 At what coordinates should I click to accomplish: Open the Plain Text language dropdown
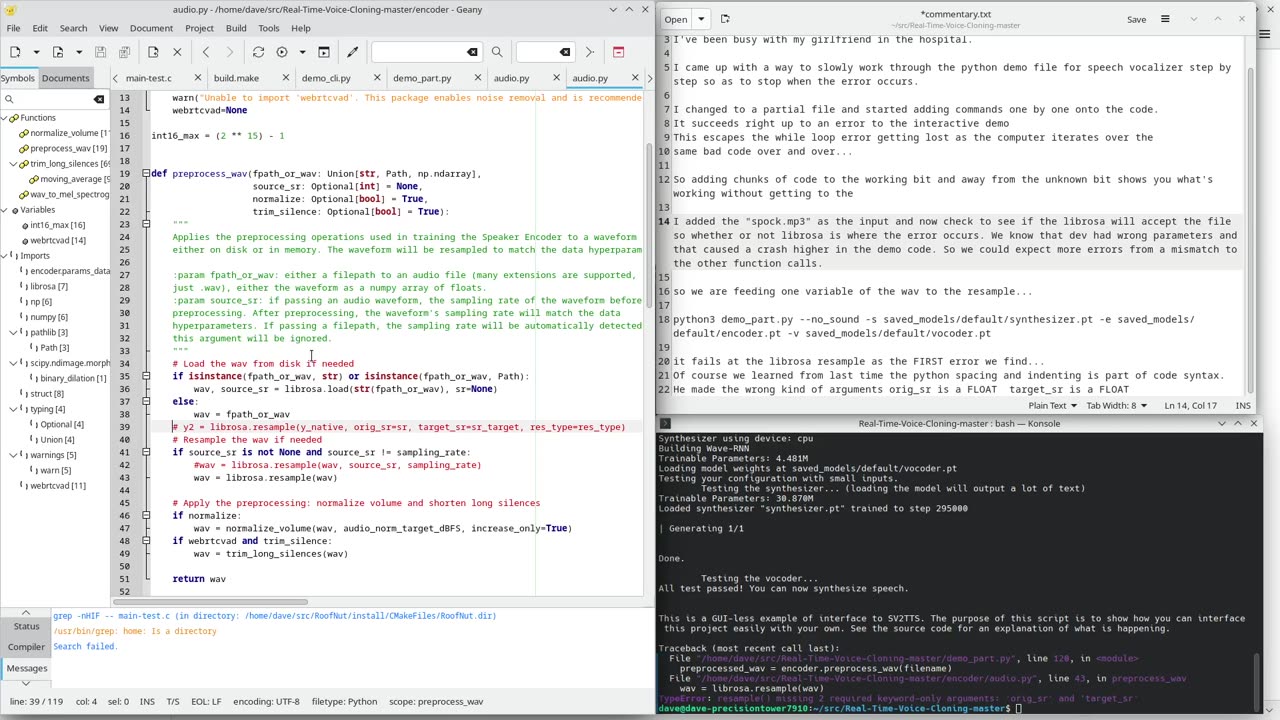click(x=1053, y=406)
